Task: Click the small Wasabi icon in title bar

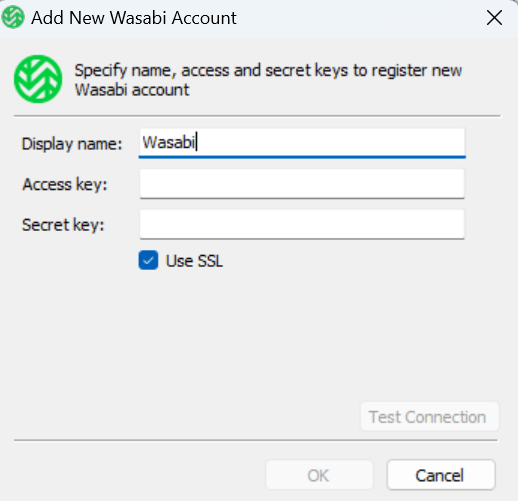Action: coord(13,17)
